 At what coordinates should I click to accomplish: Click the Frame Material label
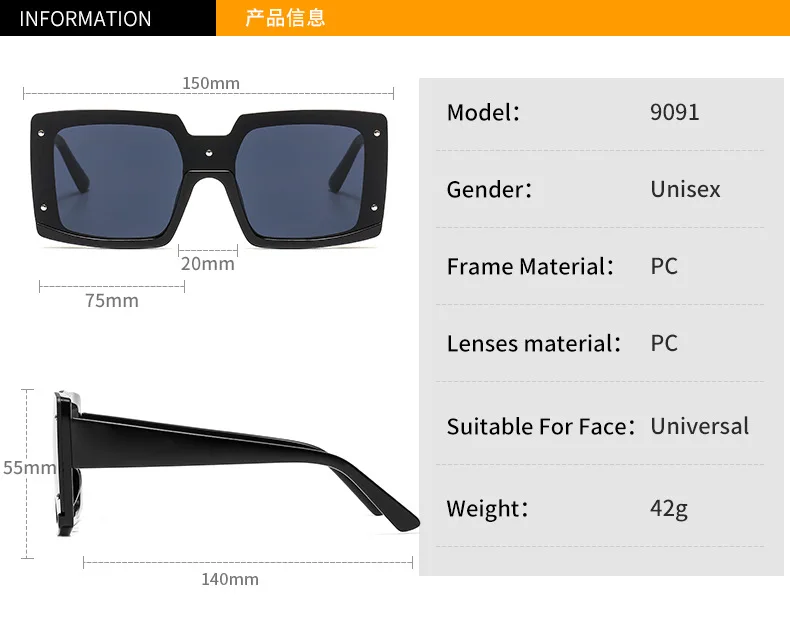(530, 267)
